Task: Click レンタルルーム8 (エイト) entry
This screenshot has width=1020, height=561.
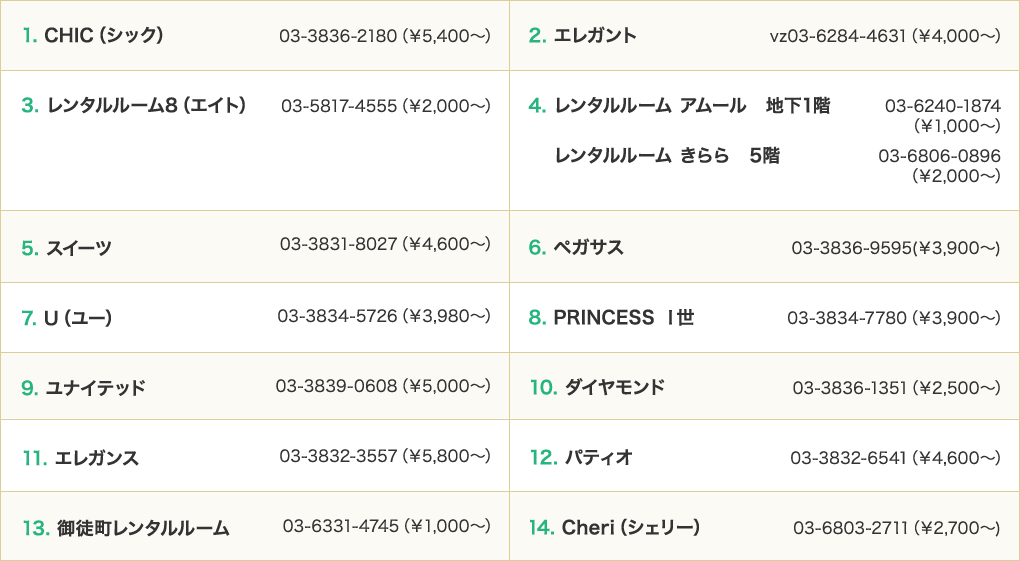Action: (x=146, y=105)
